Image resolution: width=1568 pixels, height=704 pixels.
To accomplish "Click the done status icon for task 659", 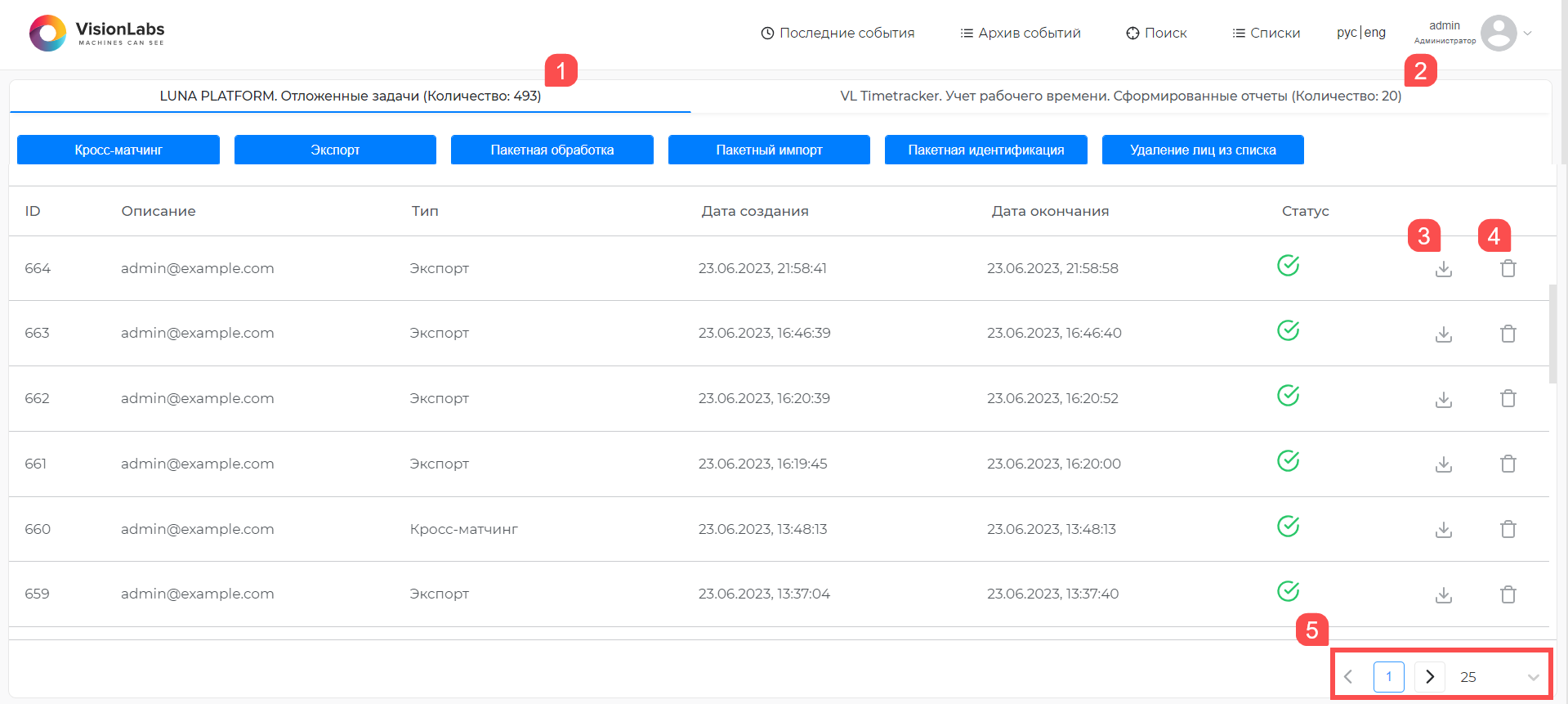I will click(1289, 591).
